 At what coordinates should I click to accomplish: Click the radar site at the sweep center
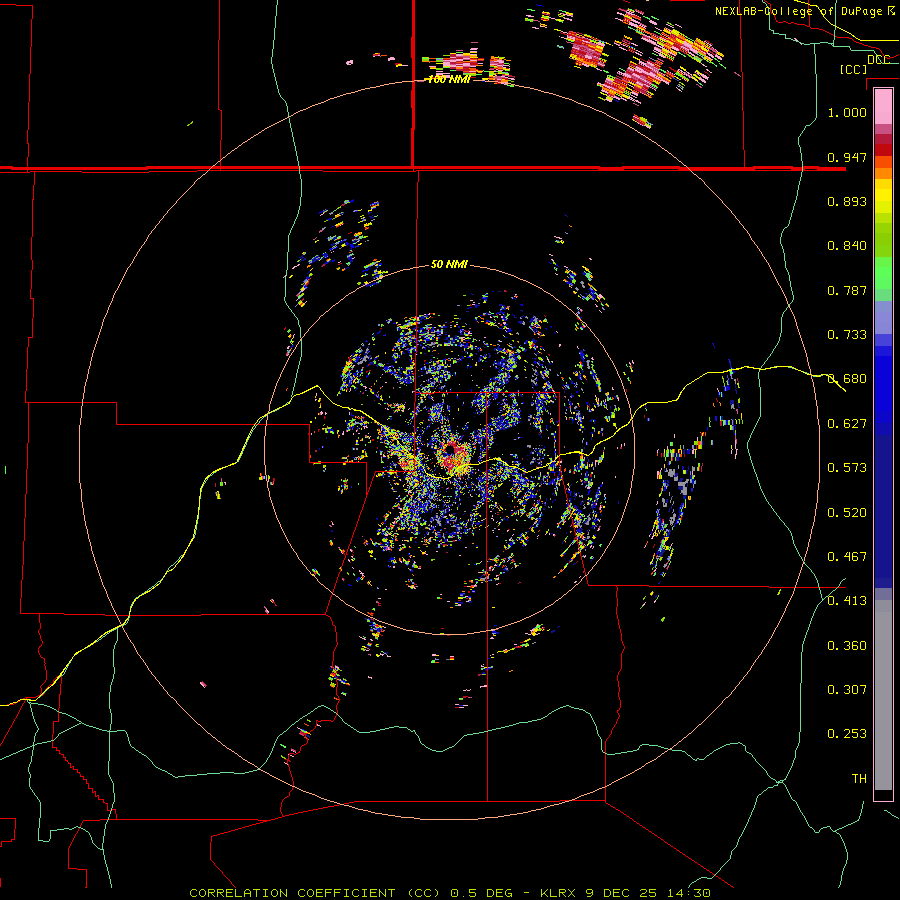point(450,452)
